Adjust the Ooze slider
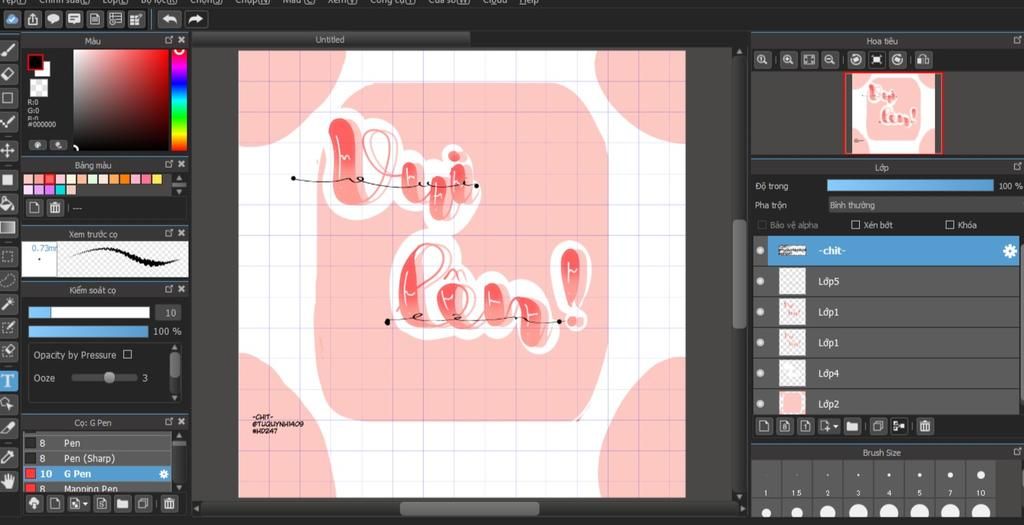The width and height of the screenshot is (1024, 525). (104, 377)
